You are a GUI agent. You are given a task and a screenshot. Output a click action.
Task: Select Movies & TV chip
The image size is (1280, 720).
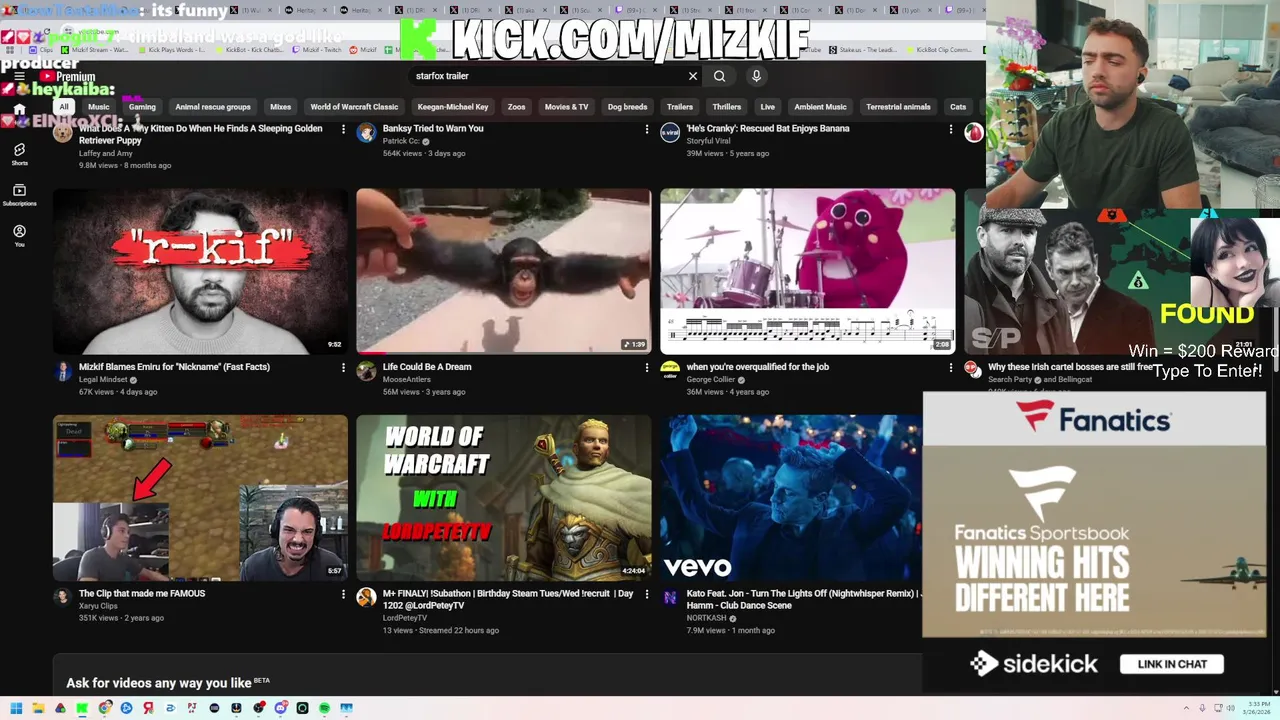coord(567,107)
